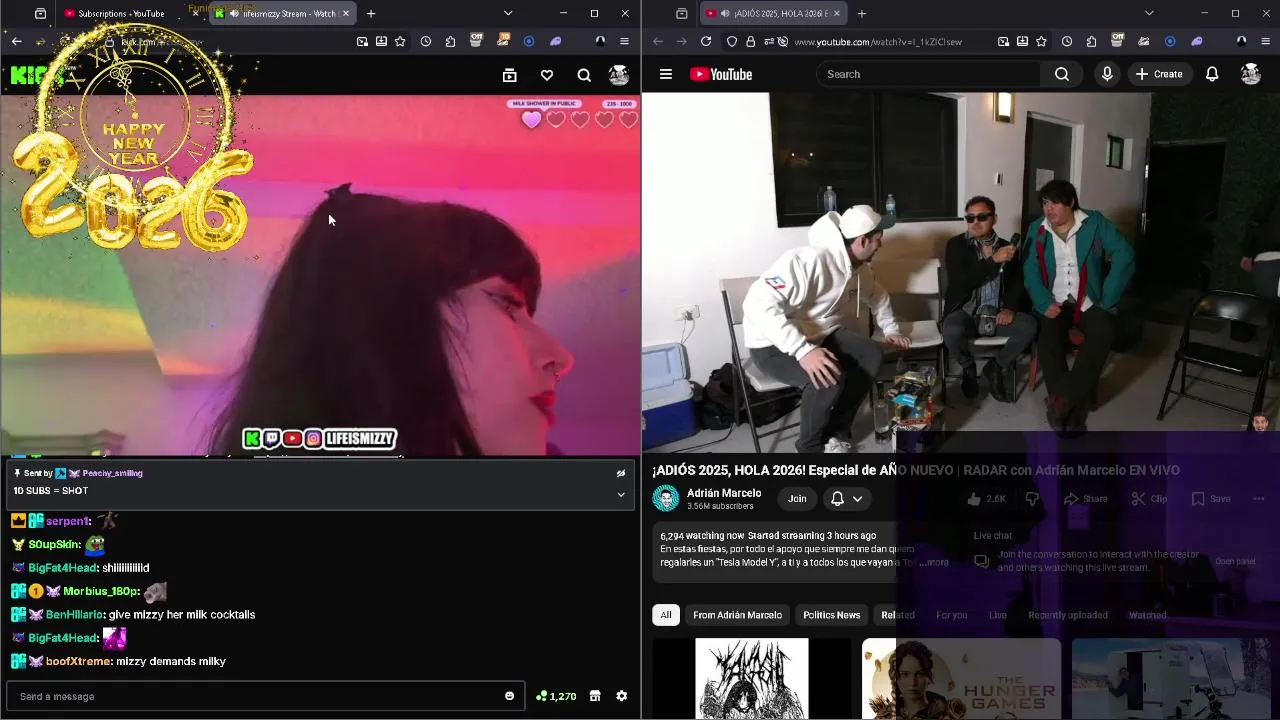Mute the lifeismizzy Stream tab audio
This screenshot has height=720, width=1280.
coord(233,14)
